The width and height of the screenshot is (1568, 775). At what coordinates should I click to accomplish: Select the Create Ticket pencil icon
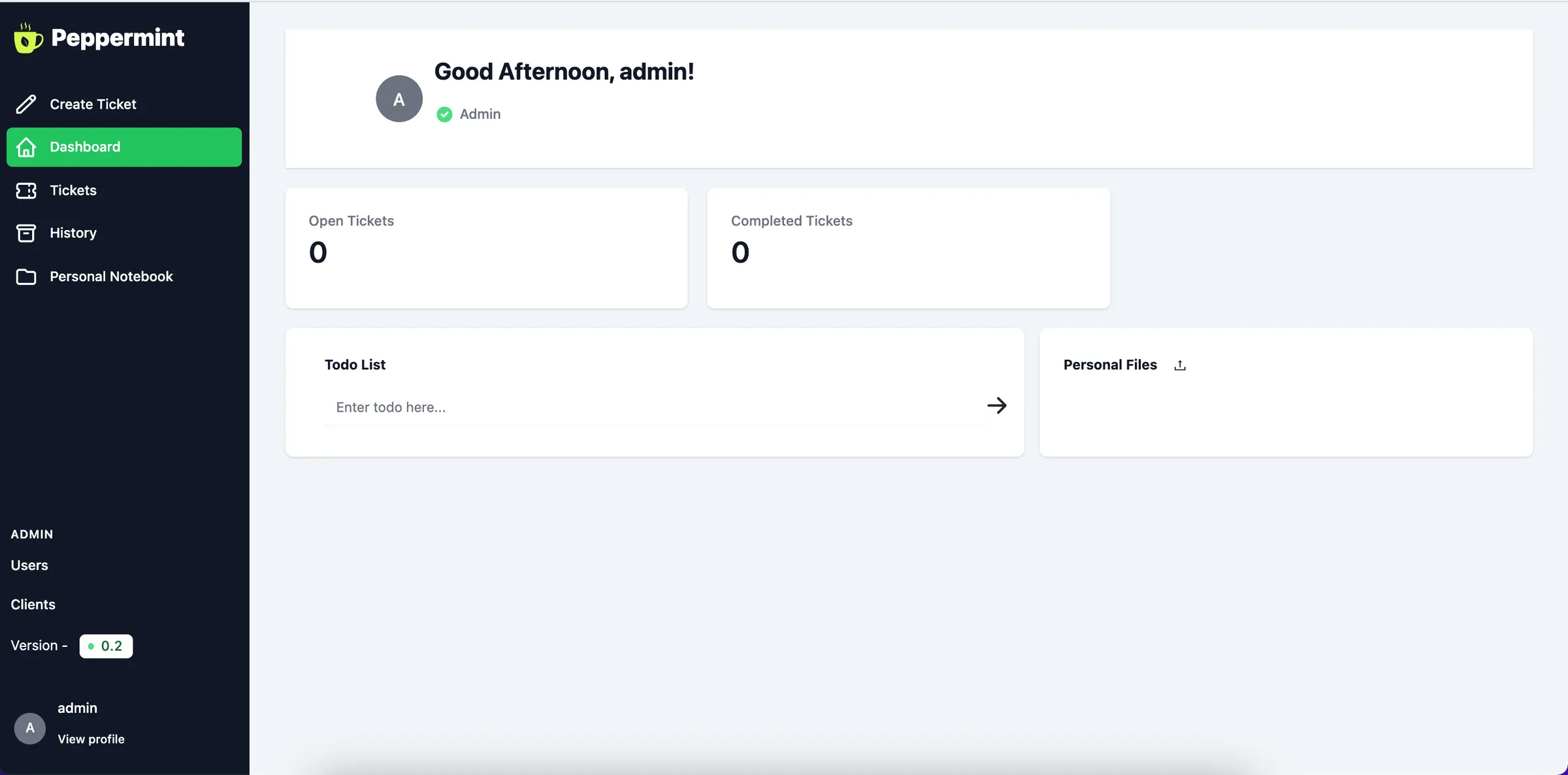[26, 104]
